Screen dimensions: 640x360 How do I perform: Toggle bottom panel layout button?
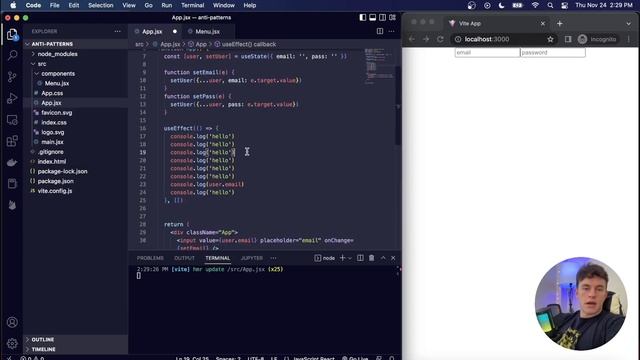(x=373, y=18)
